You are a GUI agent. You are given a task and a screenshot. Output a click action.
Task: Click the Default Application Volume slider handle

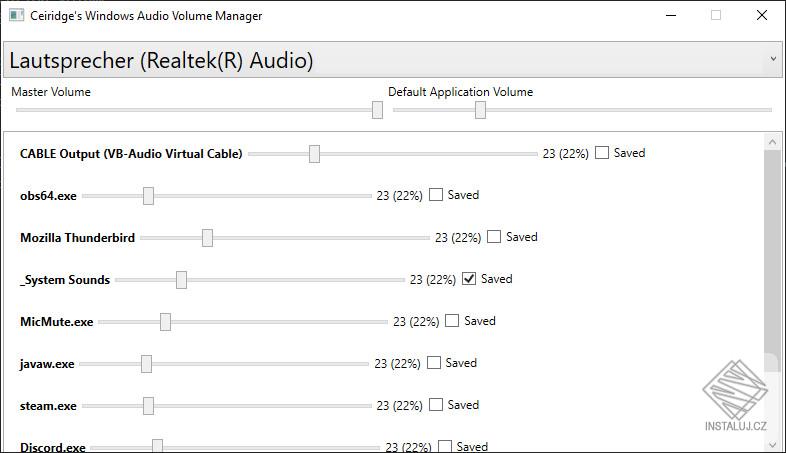click(480, 110)
